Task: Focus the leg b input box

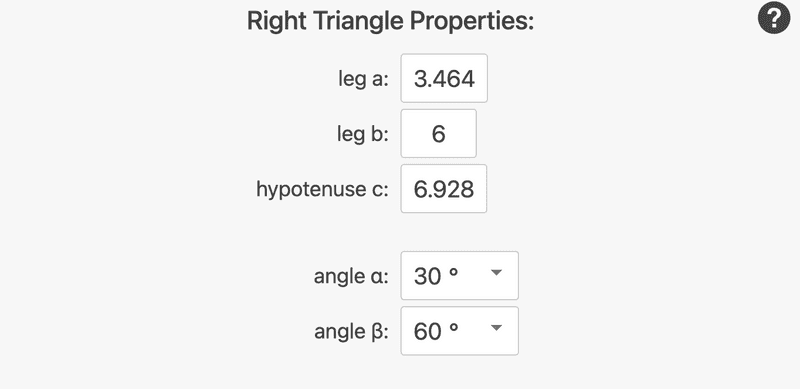Action: [438, 133]
